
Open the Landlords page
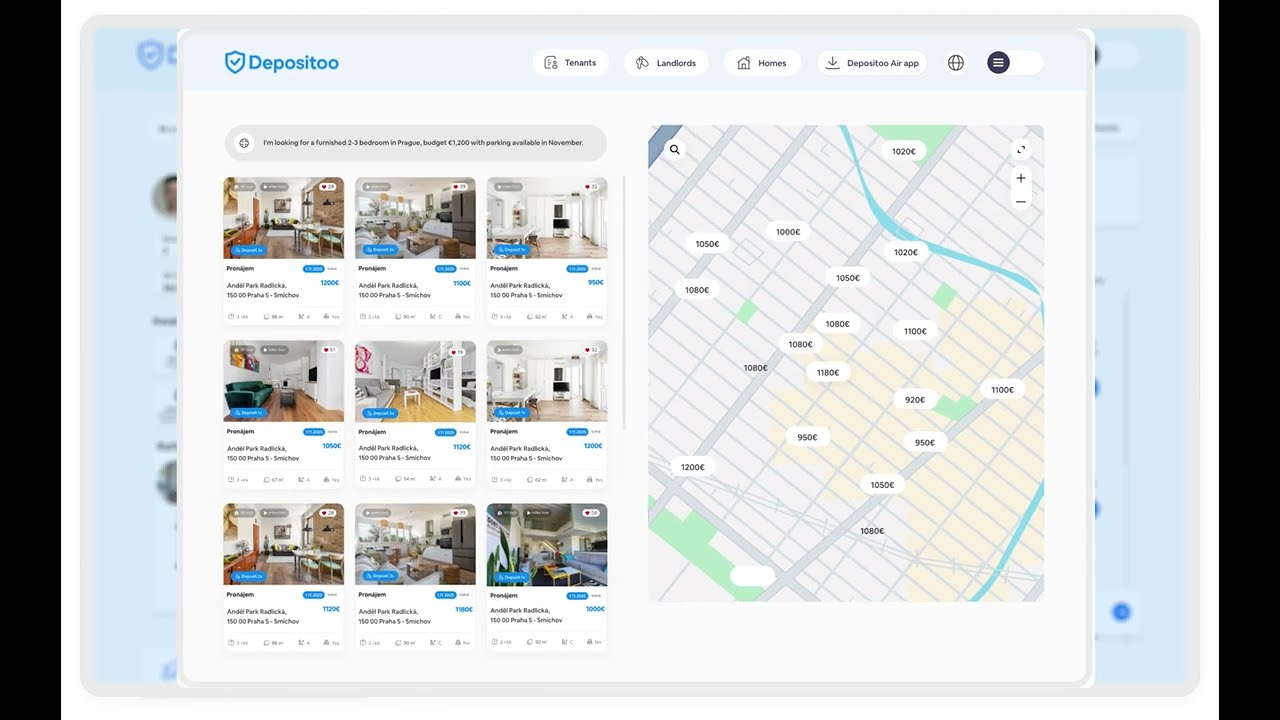[666, 63]
